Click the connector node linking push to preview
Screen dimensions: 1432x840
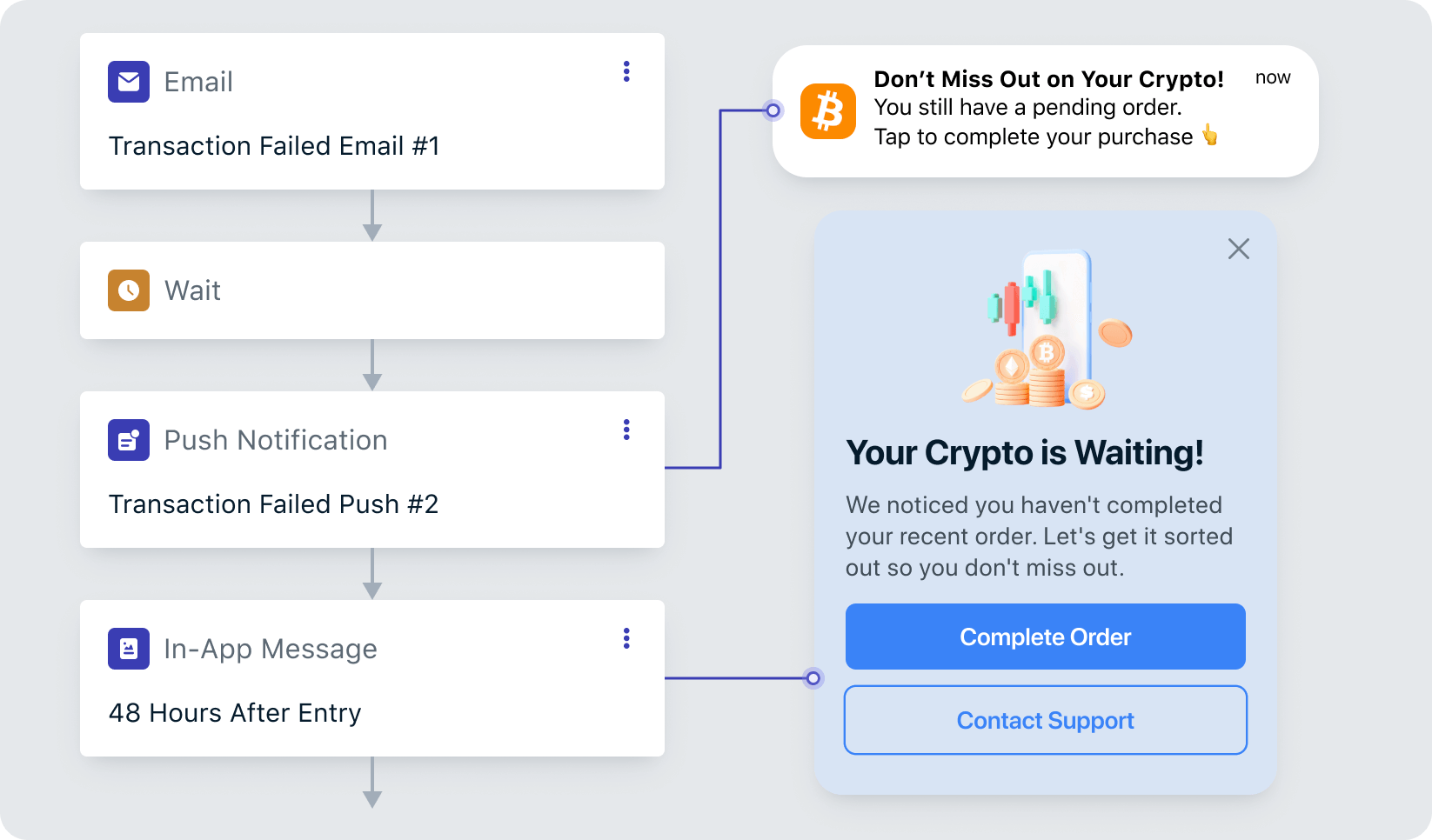pyautogui.click(x=773, y=110)
